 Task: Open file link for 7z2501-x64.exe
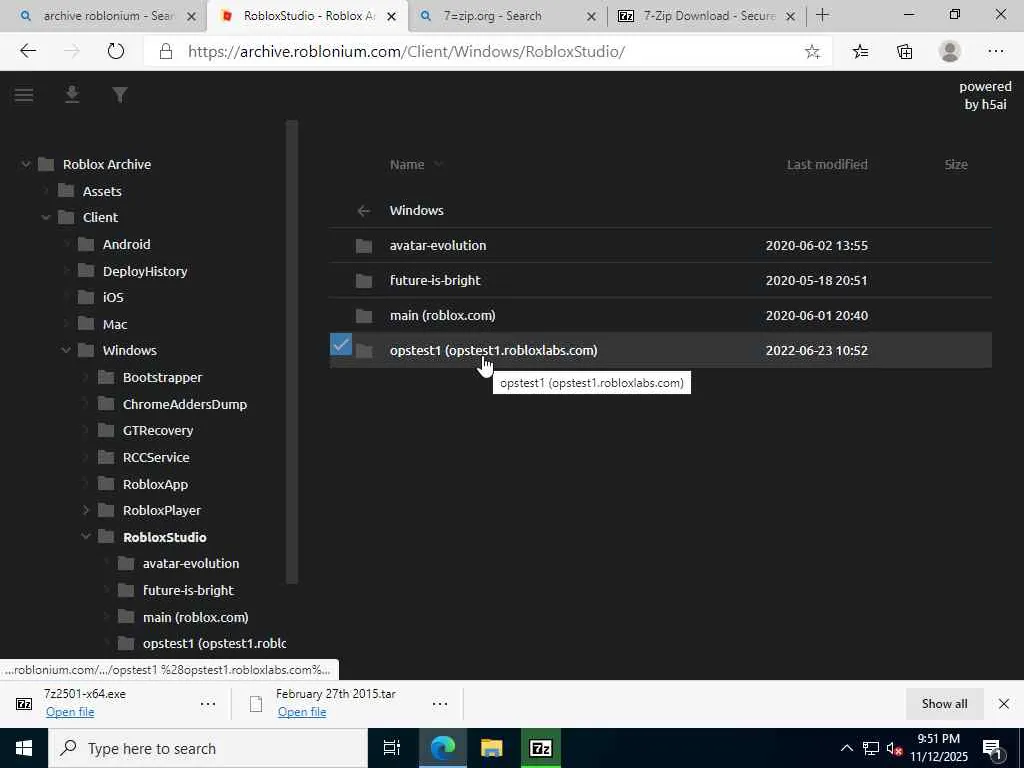70,712
